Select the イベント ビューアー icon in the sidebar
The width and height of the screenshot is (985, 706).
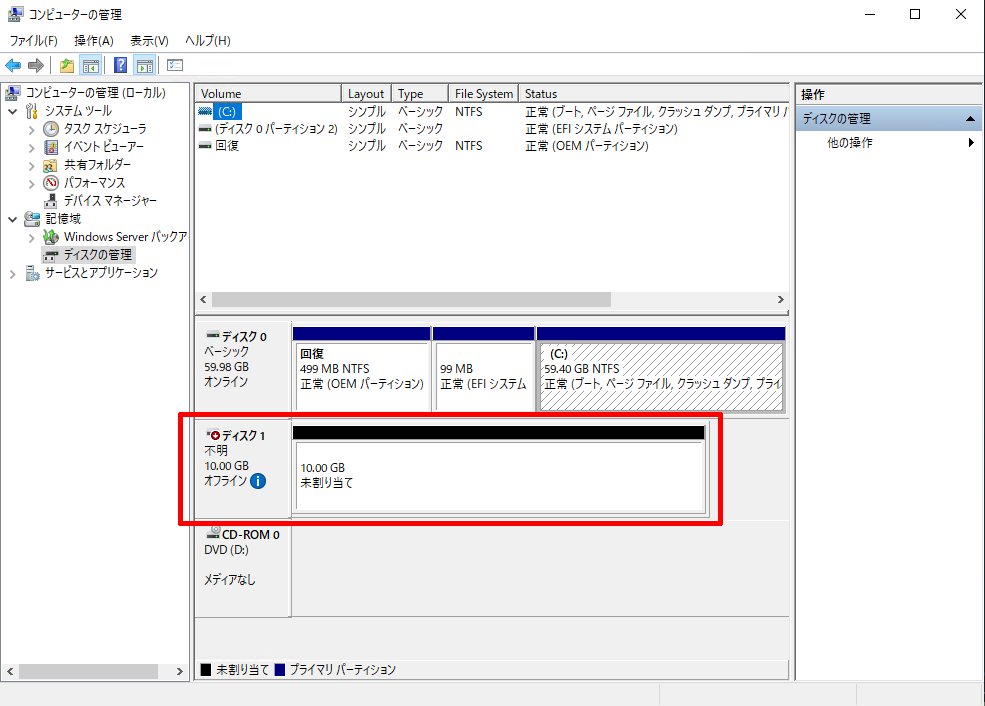tap(51, 145)
